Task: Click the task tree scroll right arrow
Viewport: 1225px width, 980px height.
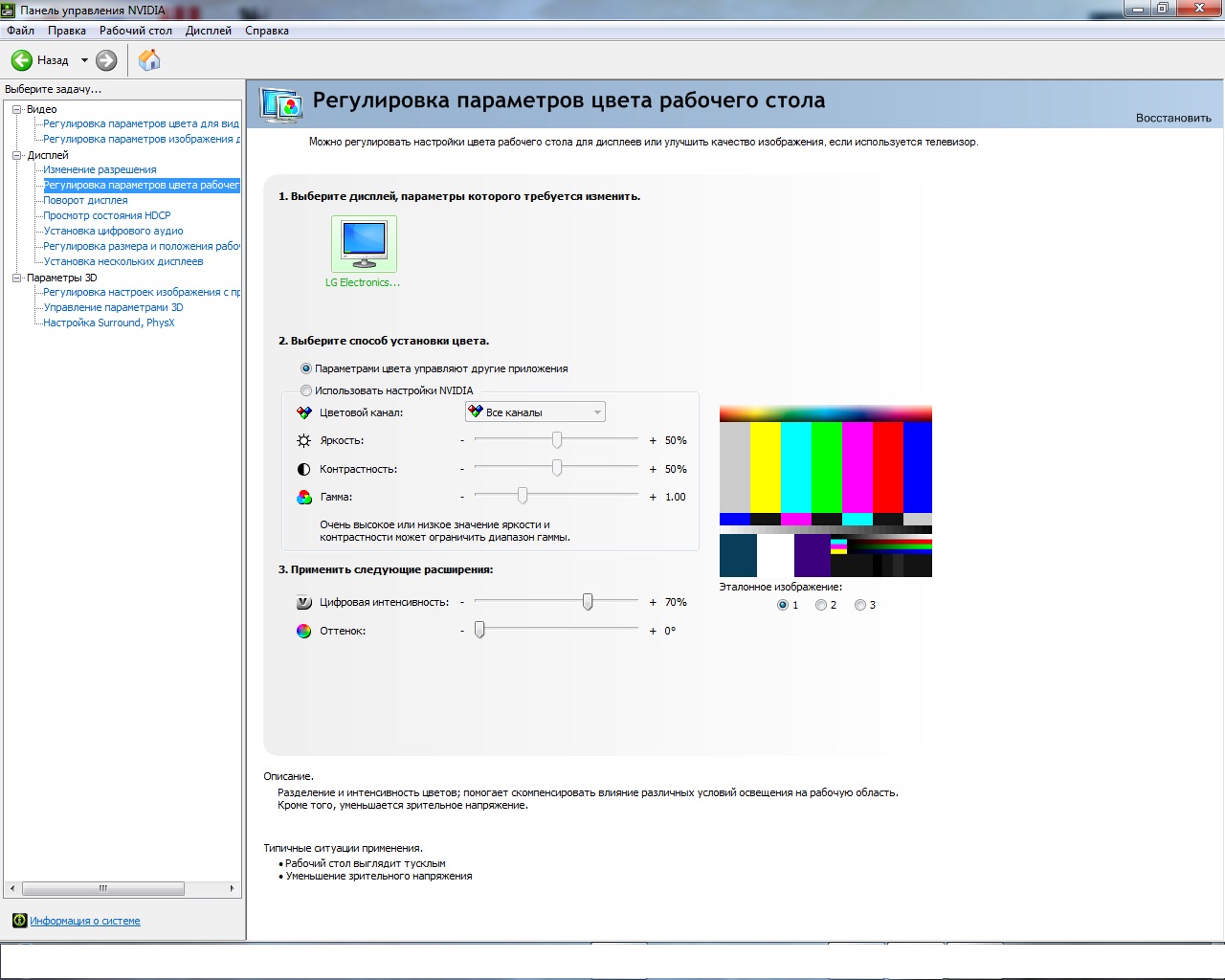Action: (233, 888)
